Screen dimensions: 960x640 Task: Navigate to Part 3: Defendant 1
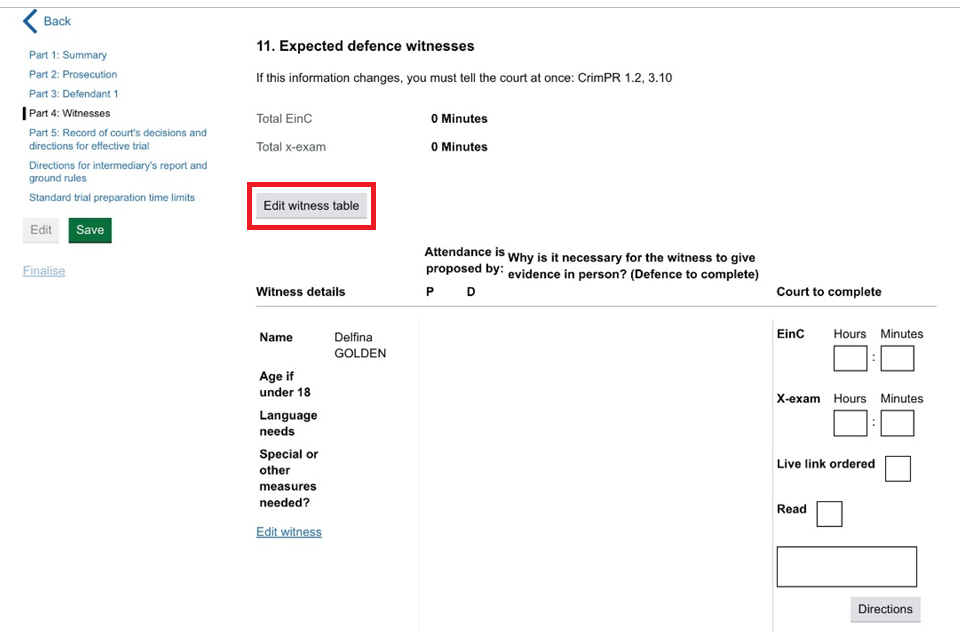[x=73, y=94]
